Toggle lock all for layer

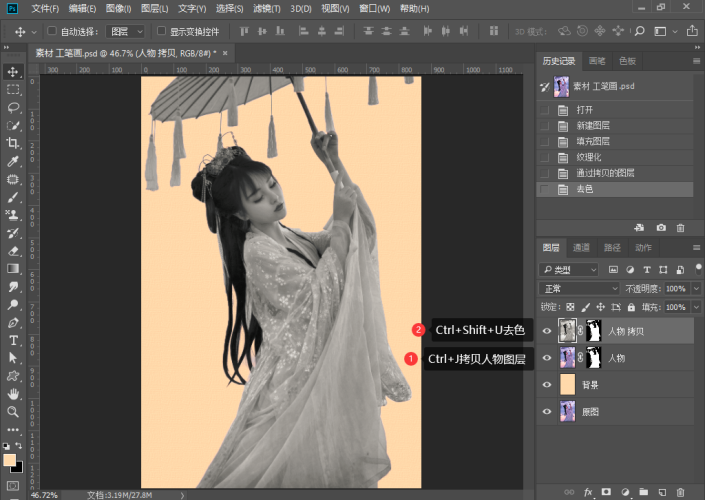(x=631, y=307)
